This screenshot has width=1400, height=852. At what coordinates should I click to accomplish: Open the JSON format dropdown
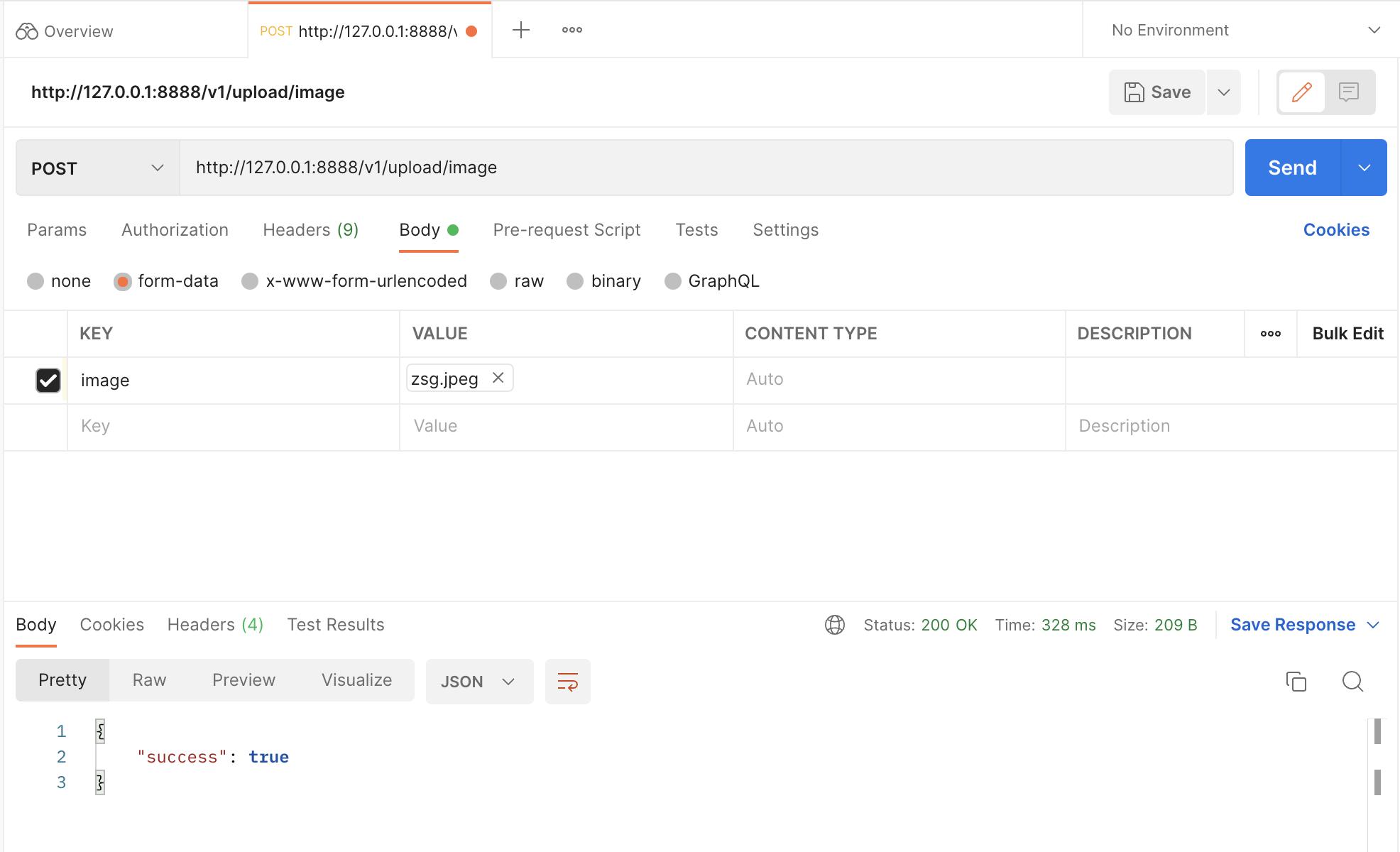pos(478,682)
